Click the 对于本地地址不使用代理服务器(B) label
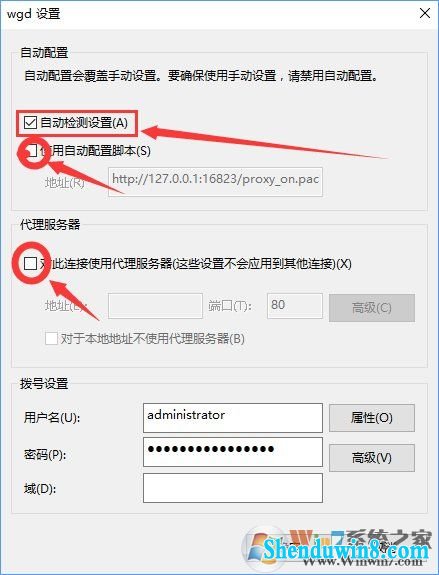The width and height of the screenshot is (439, 575). click(x=153, y=338)
